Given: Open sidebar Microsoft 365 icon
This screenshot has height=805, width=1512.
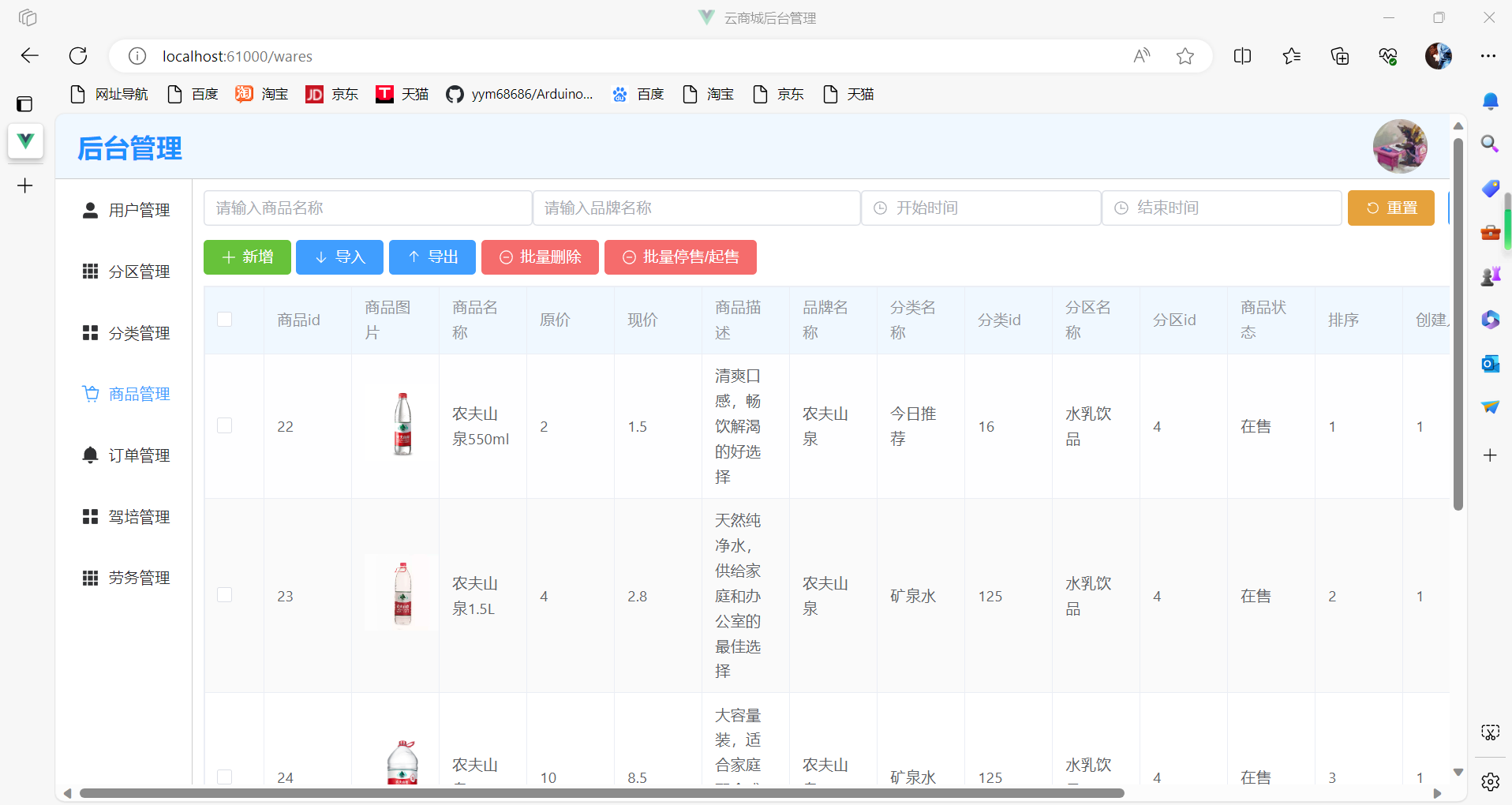Looking at the screenshot, I should pyautogui.click(x=1490, y=320).
